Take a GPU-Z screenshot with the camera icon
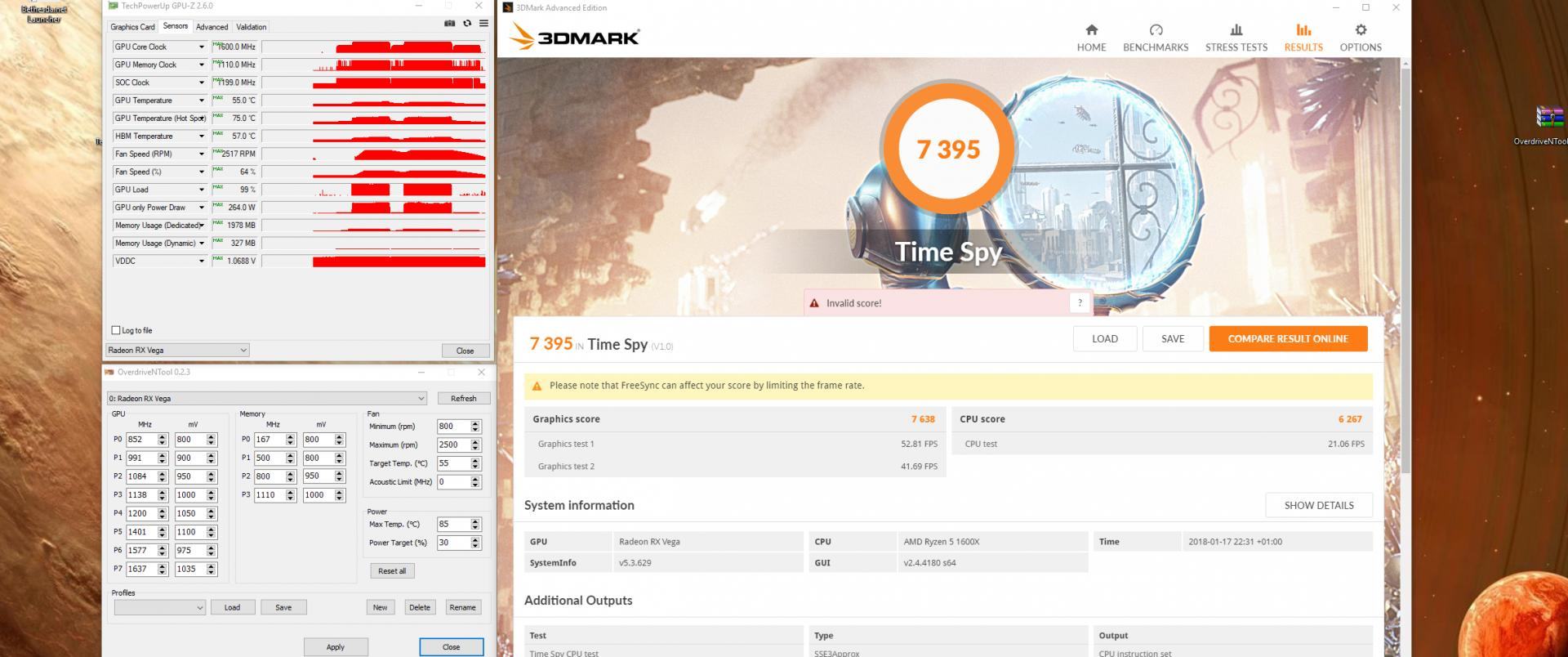Screen dimensions: 1568x657 click(x=449, y=24)
